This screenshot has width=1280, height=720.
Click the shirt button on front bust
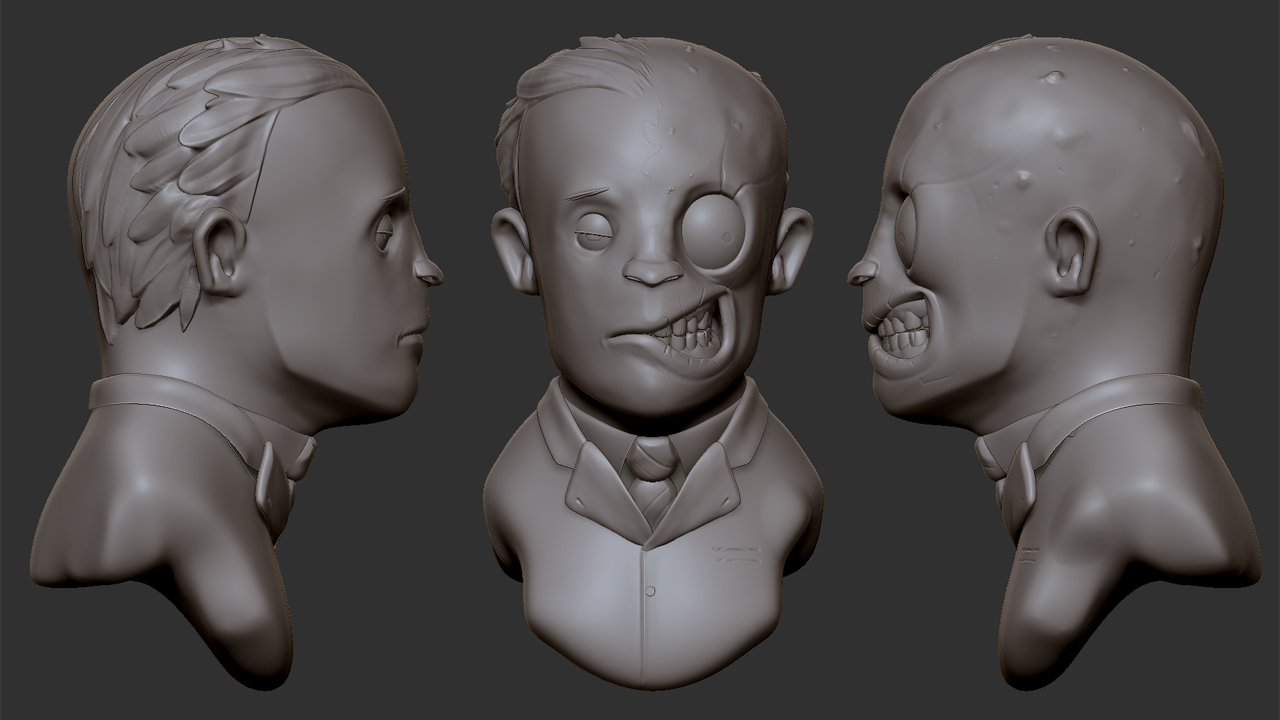[651, 591]
